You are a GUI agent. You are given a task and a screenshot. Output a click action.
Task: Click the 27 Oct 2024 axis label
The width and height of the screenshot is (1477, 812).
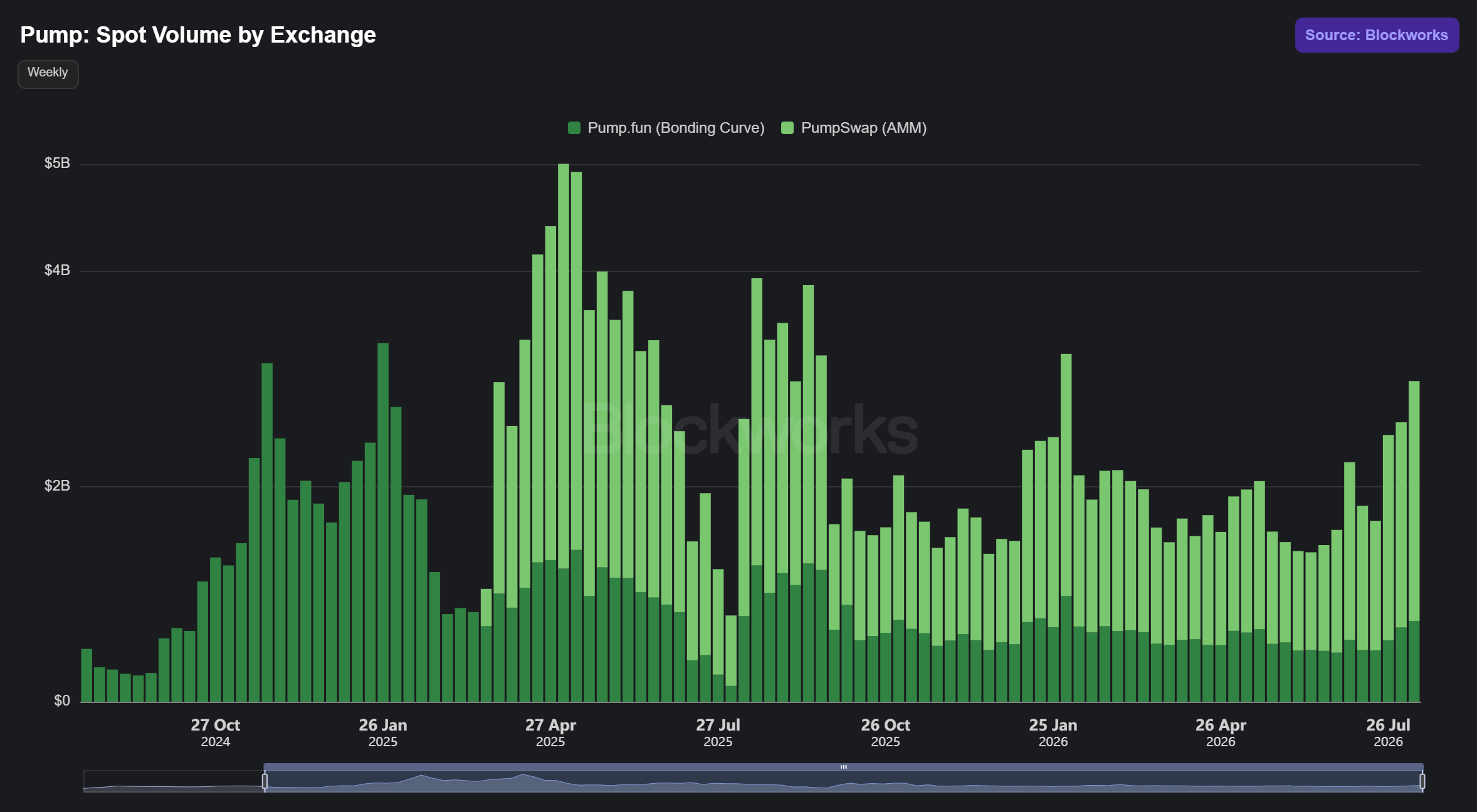tap(216, 732)
